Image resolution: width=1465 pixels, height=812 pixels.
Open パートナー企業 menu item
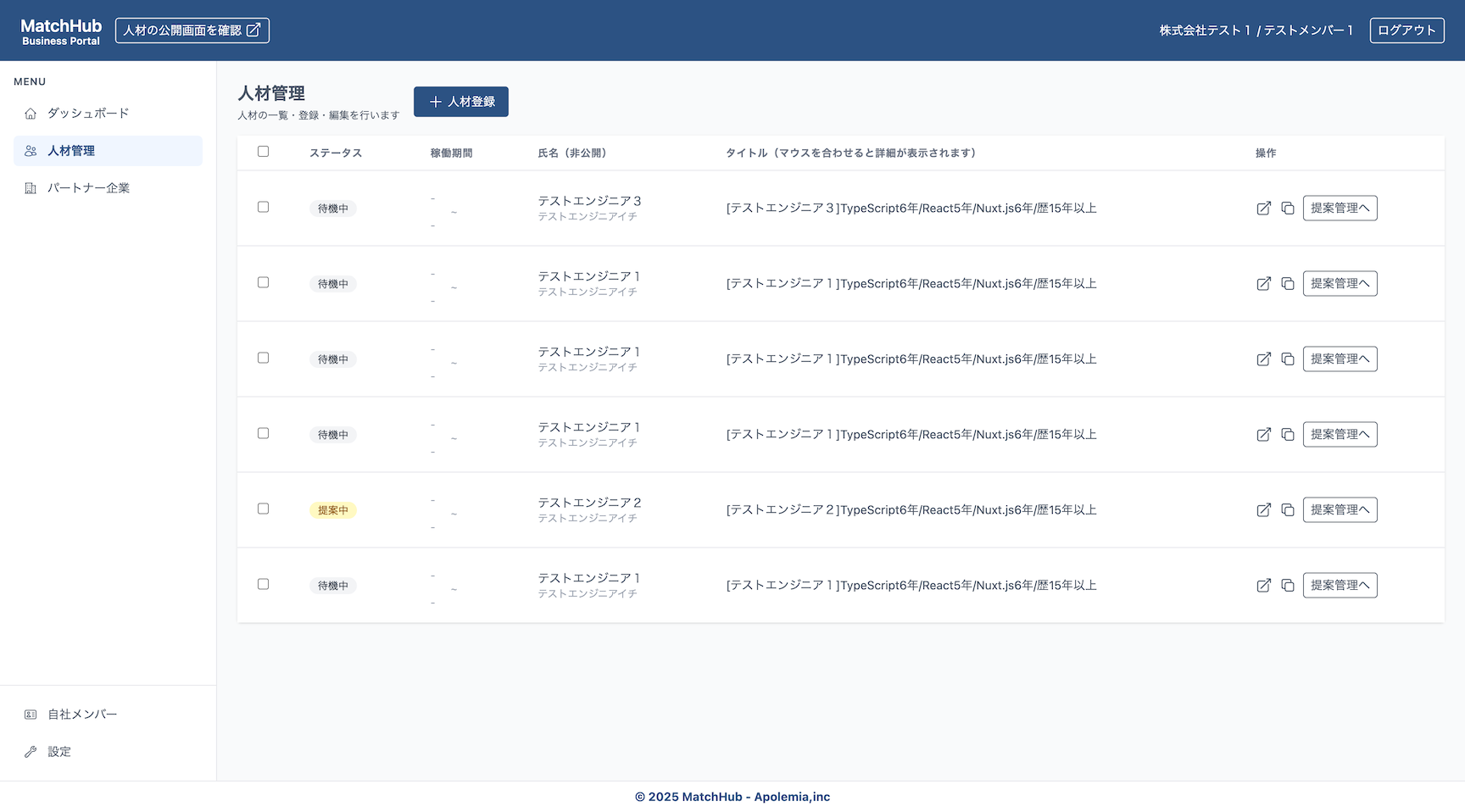pyautogui.click(x=88, y=188)
